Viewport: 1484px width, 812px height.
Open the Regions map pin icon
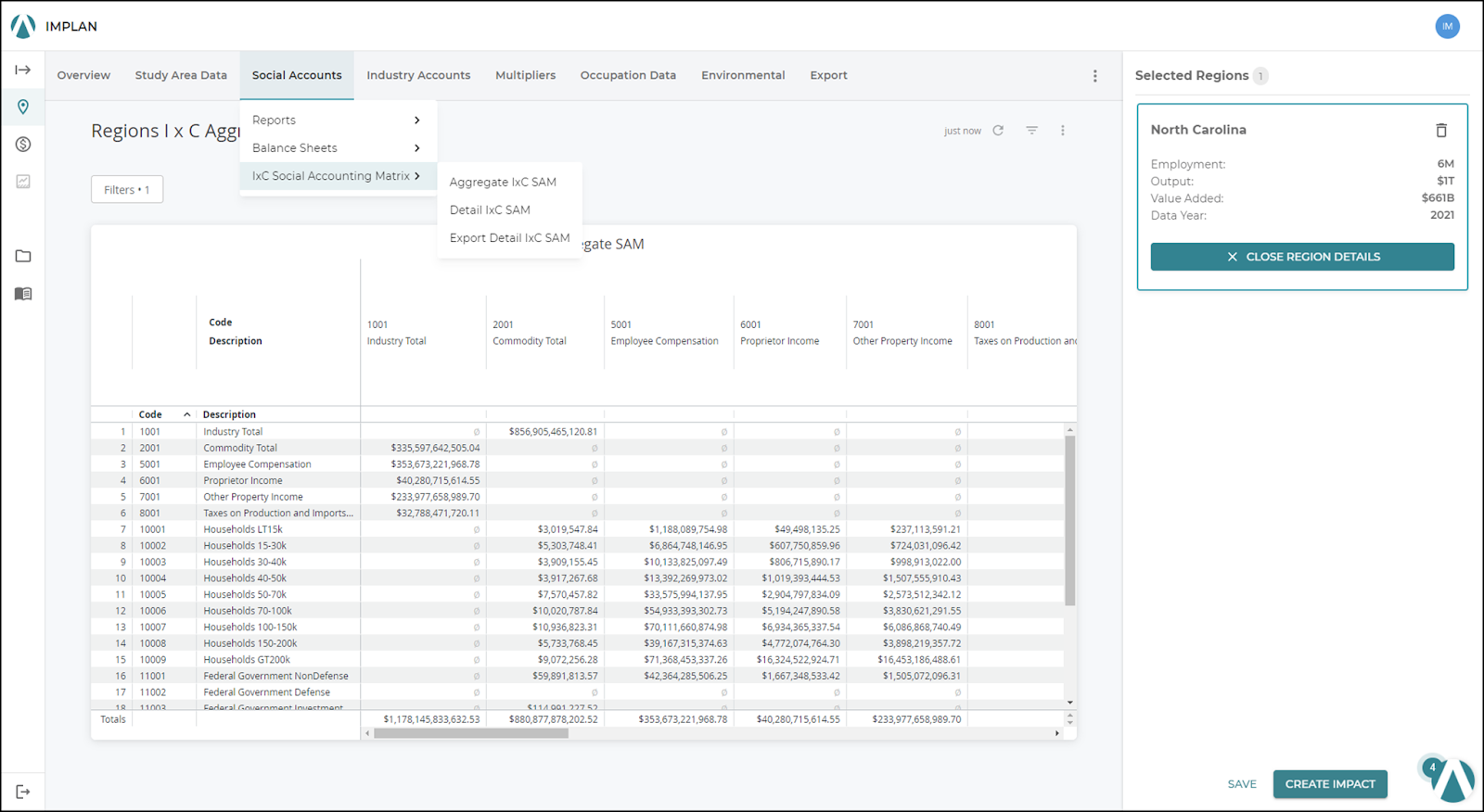[x=23, y=107]
